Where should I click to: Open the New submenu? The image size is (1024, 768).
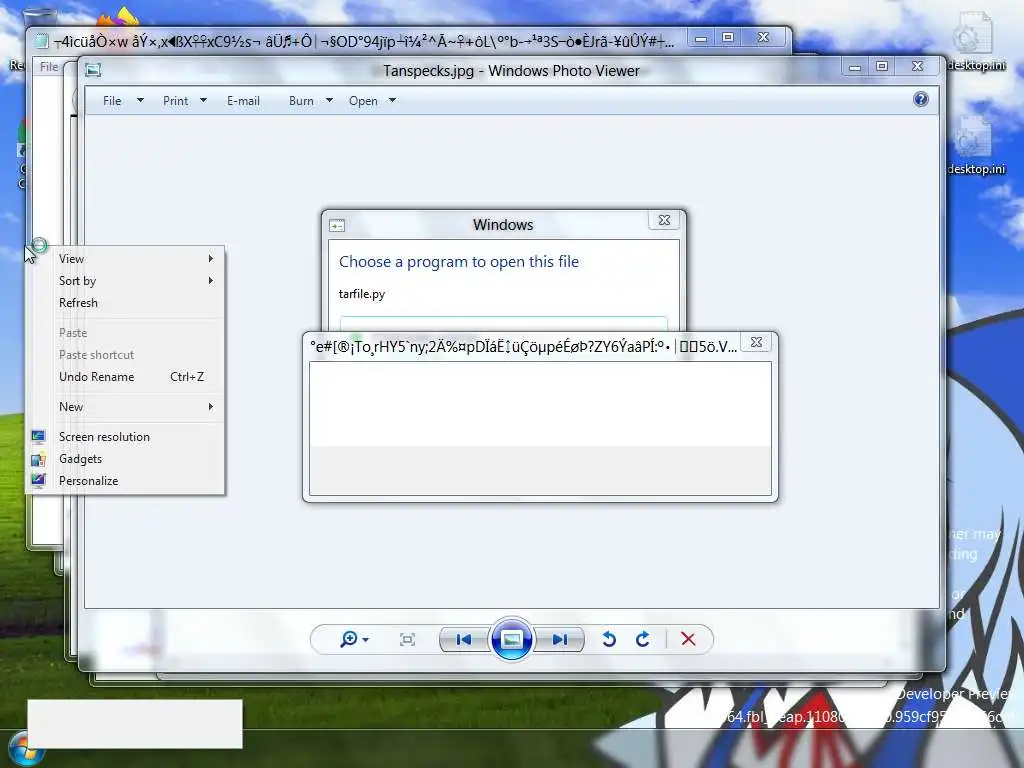click(126, 407)
